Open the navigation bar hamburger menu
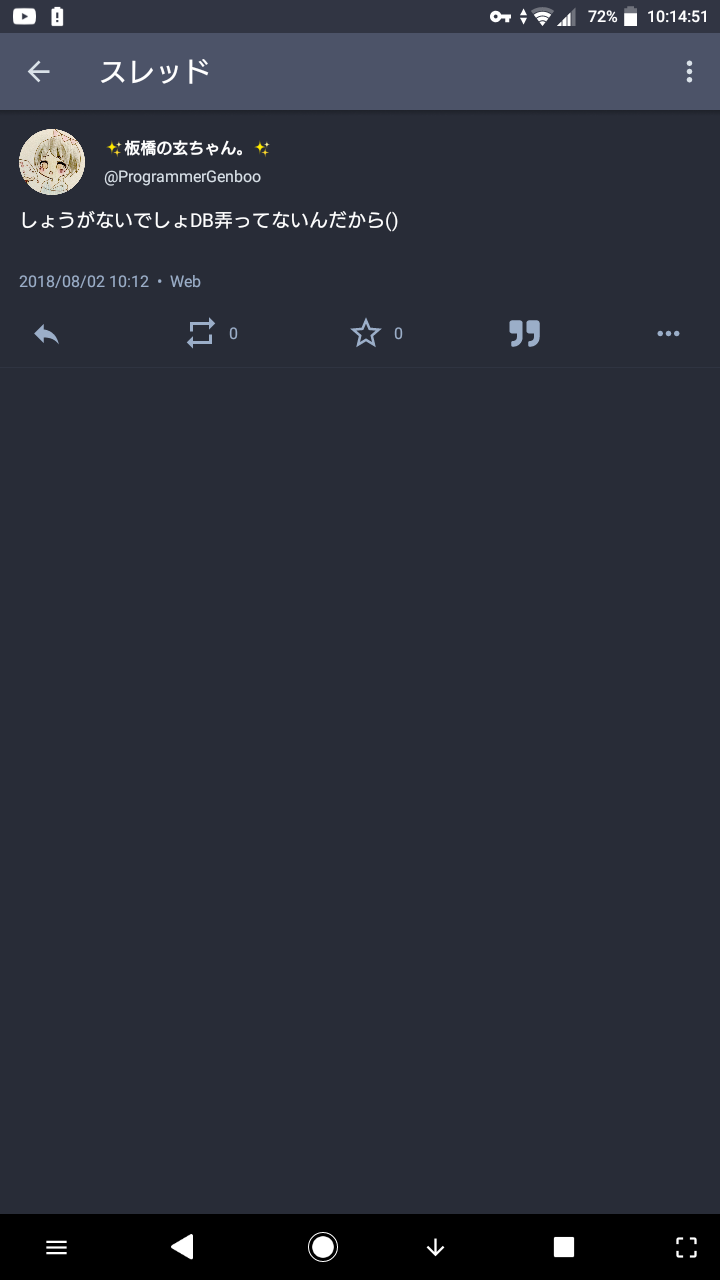 click(57, 1247)
